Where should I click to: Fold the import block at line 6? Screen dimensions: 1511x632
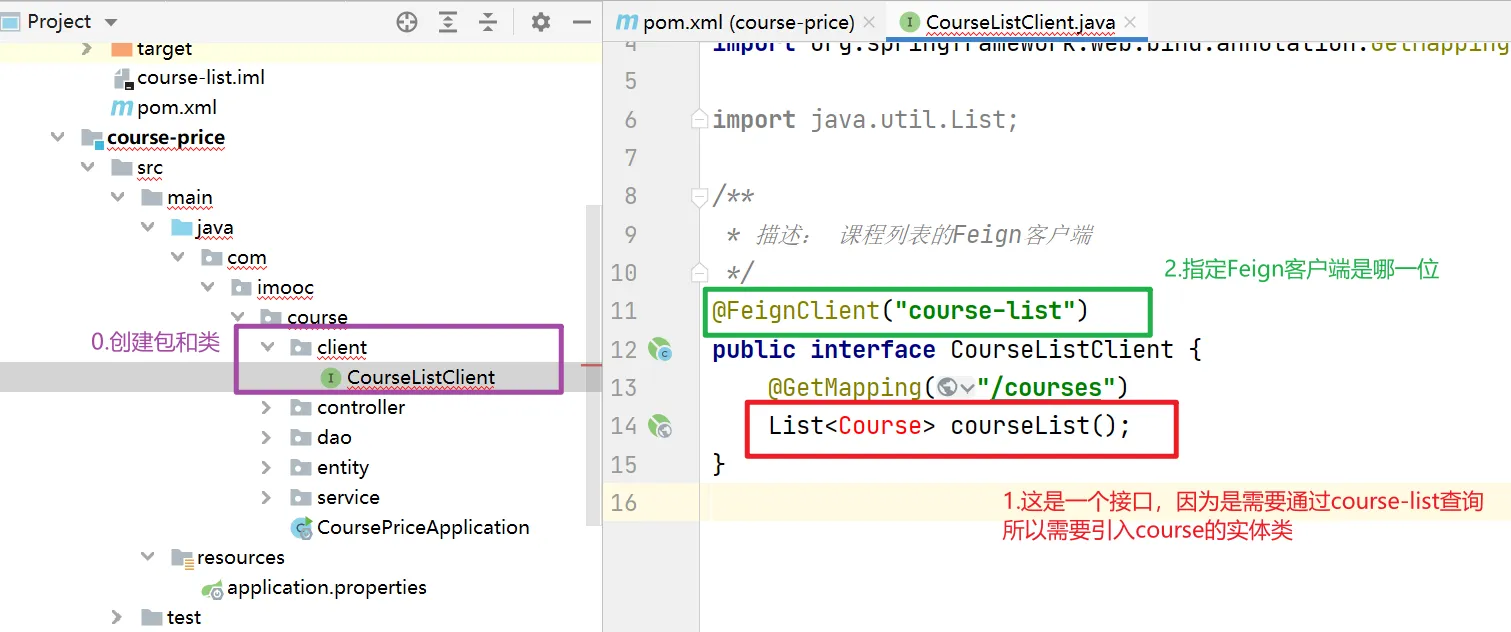tap(700, 119)
